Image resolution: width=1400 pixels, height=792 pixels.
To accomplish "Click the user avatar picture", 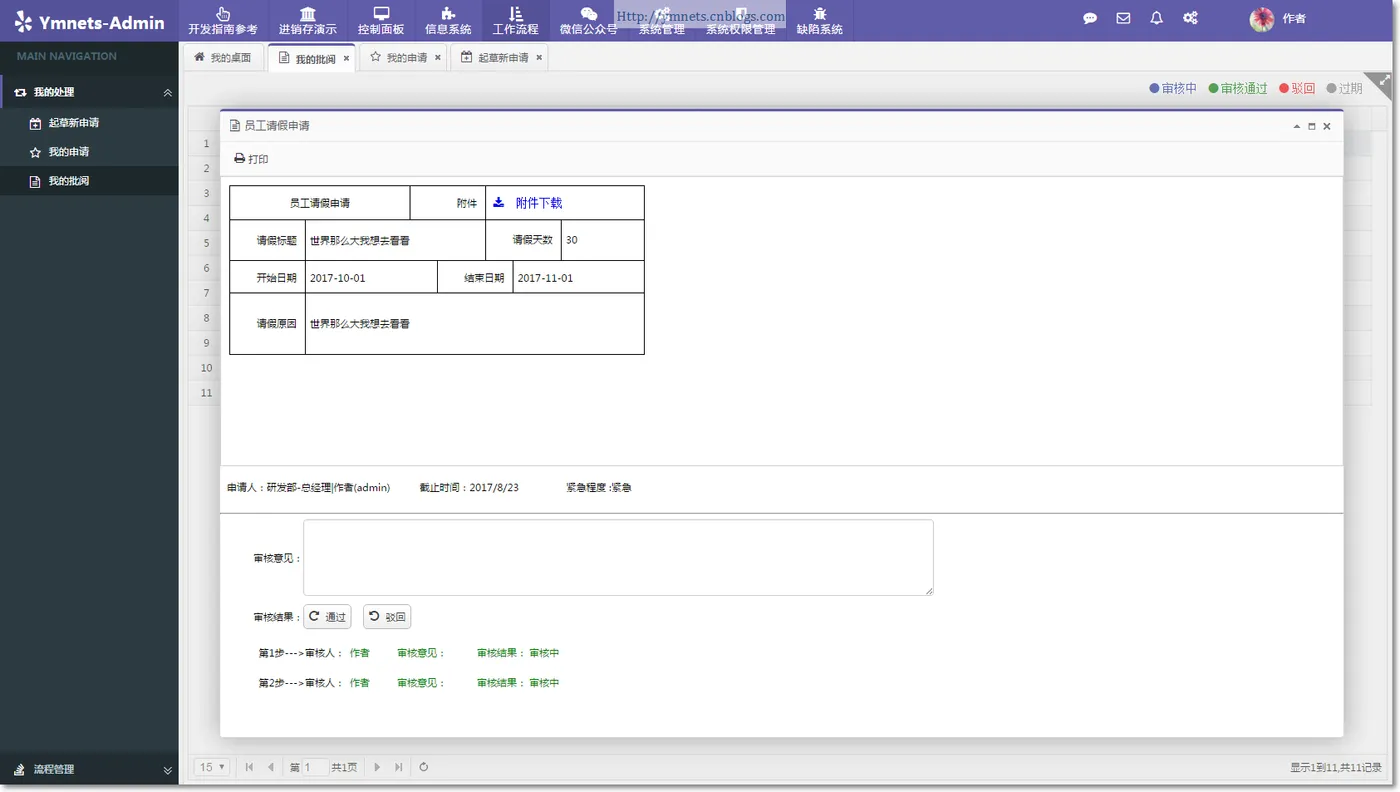I will pos(1262,19).
